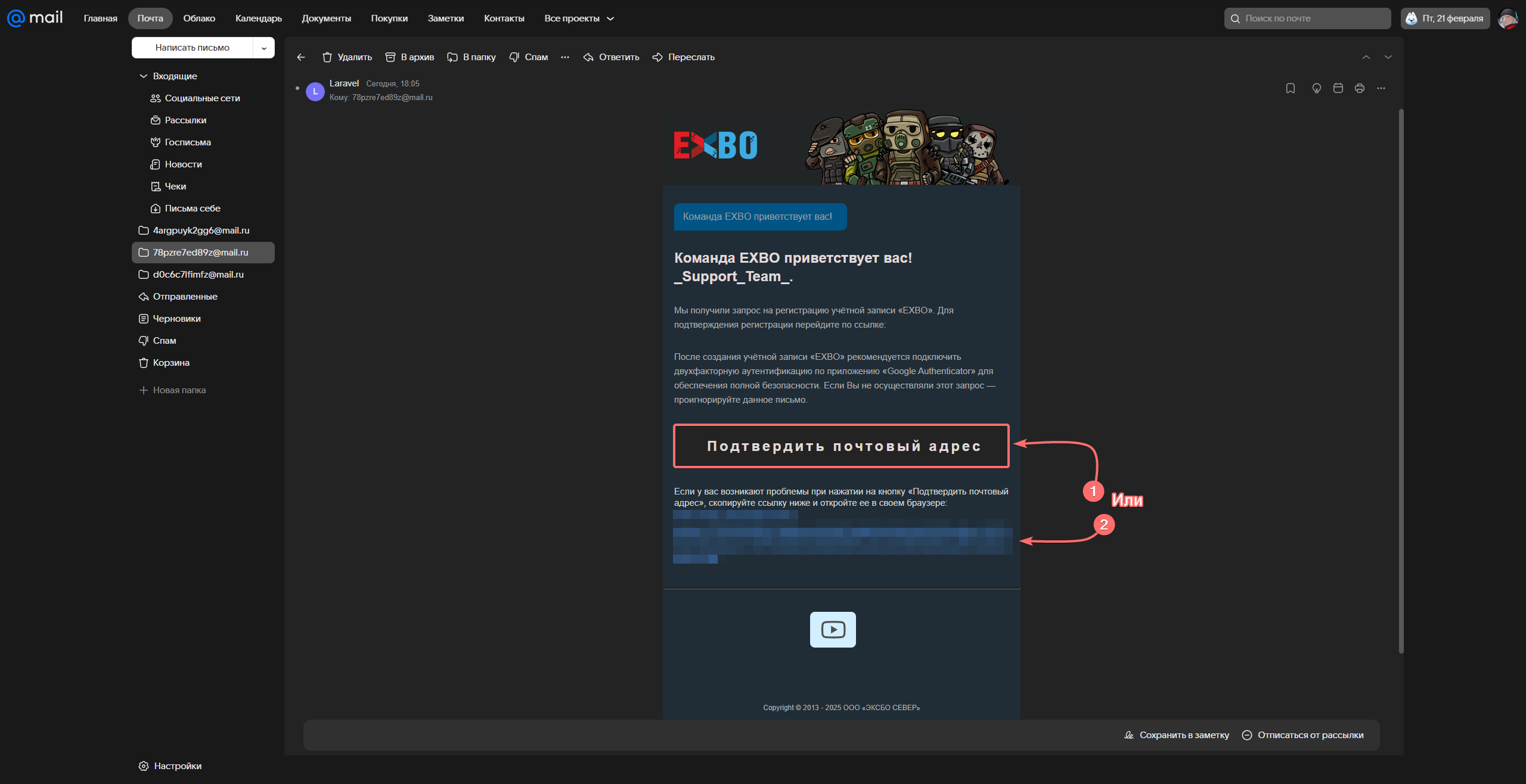
Task: Go to the previous email arrow
Action: pyautogui.click(x=1366, y=57)
